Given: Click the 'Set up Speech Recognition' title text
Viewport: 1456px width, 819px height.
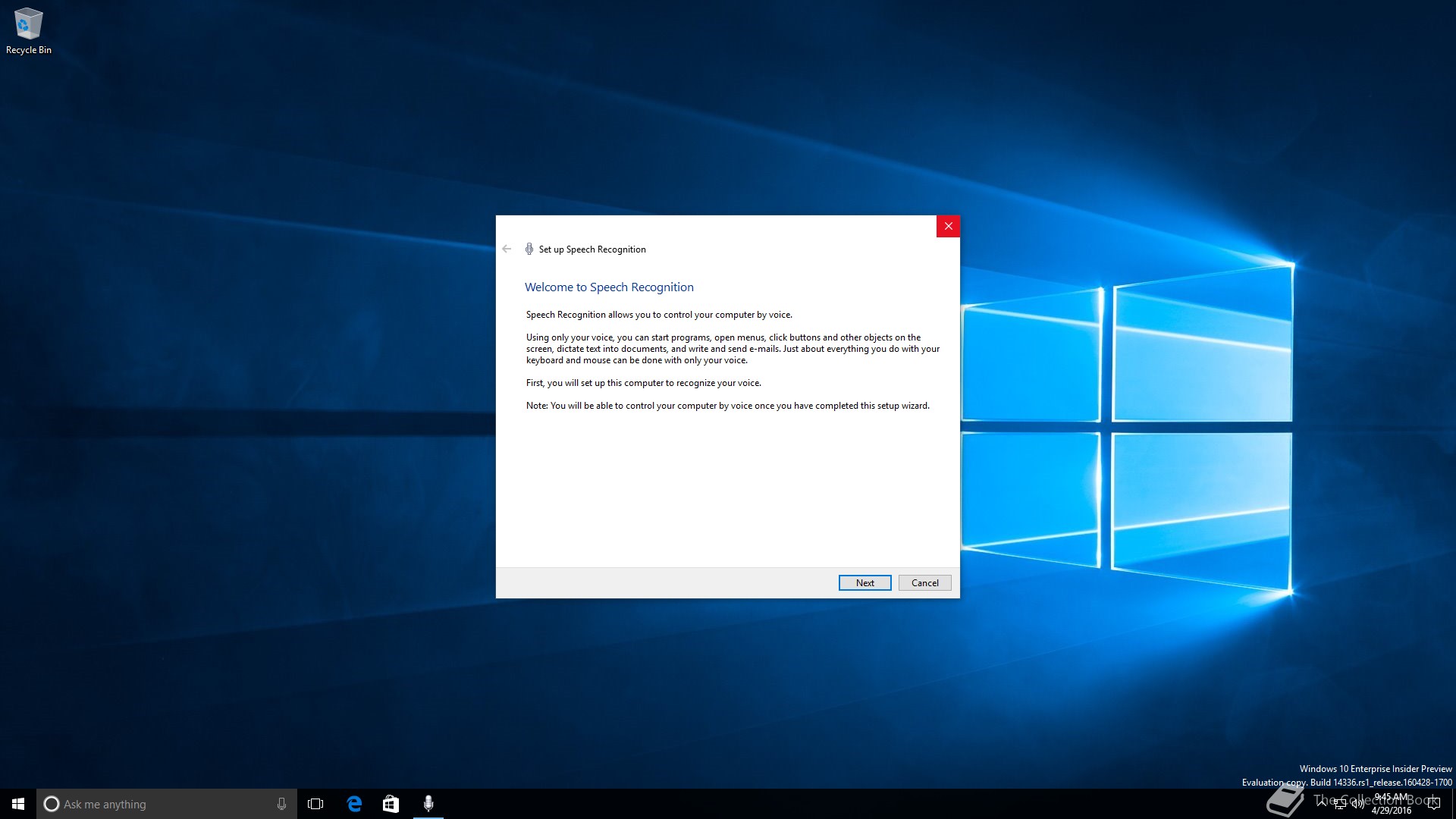Looking at the screenshot, I should [x=592, y=249].
